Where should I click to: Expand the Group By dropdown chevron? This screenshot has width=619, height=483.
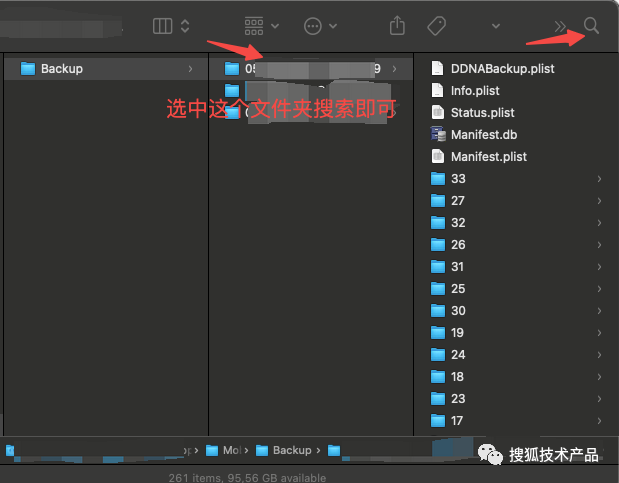point(275,26)
